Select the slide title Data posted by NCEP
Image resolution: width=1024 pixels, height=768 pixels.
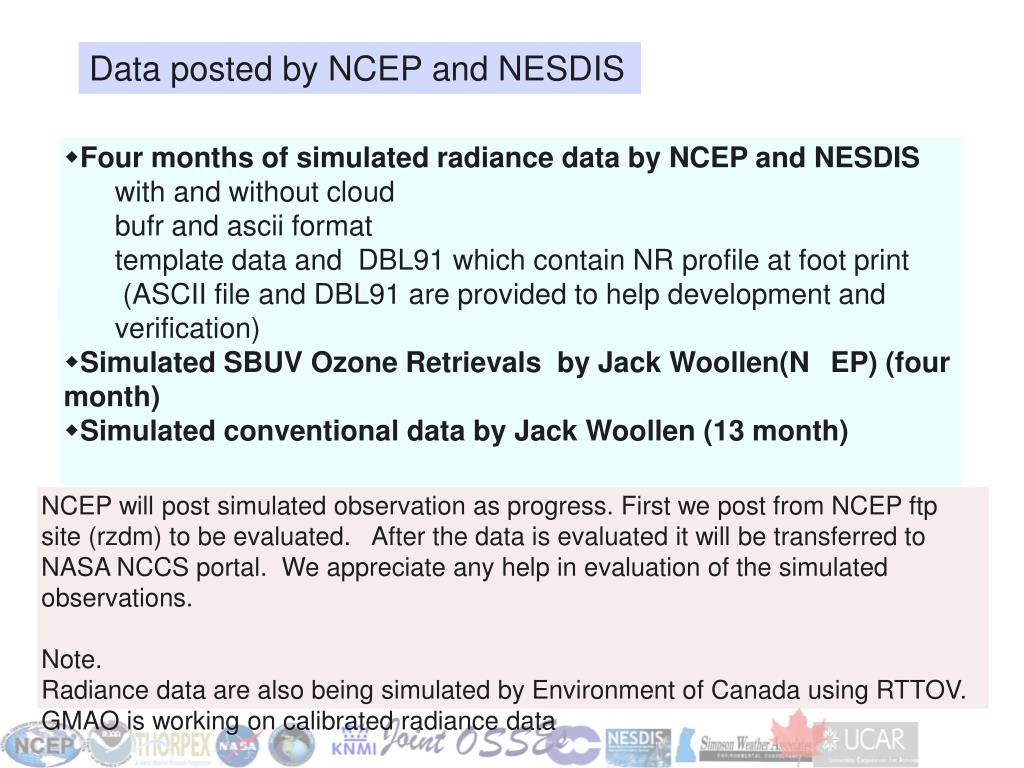click(x=359, y=68)
